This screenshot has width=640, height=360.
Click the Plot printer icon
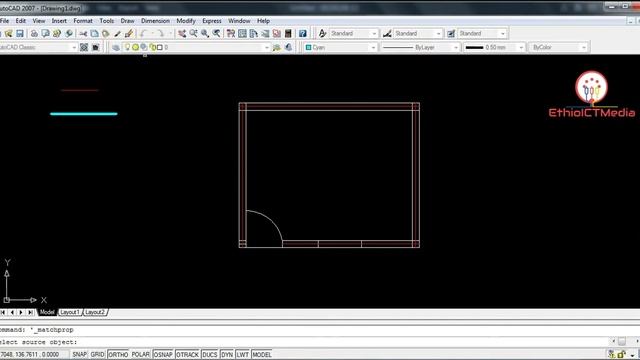click(x=34, y=33)
